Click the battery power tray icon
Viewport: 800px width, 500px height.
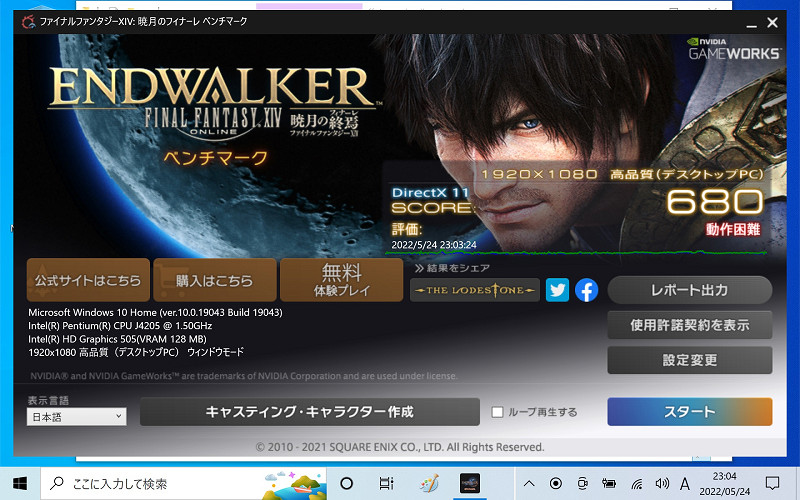pyautogui.click(x=609, y=483)
